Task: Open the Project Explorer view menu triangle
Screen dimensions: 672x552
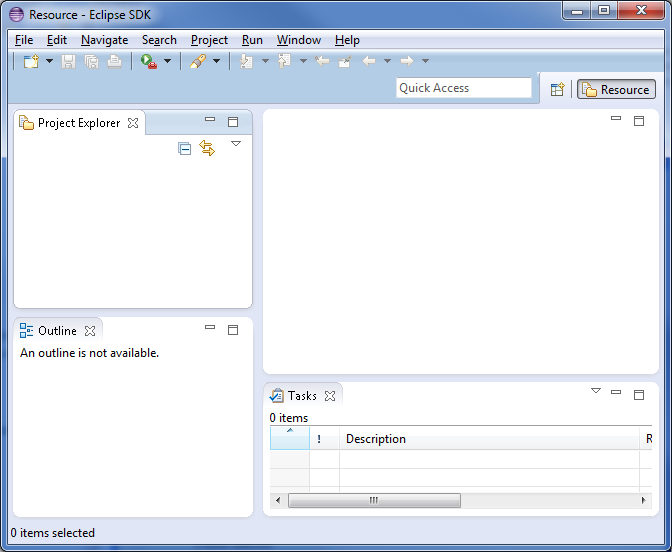Action: click(236, 144)
